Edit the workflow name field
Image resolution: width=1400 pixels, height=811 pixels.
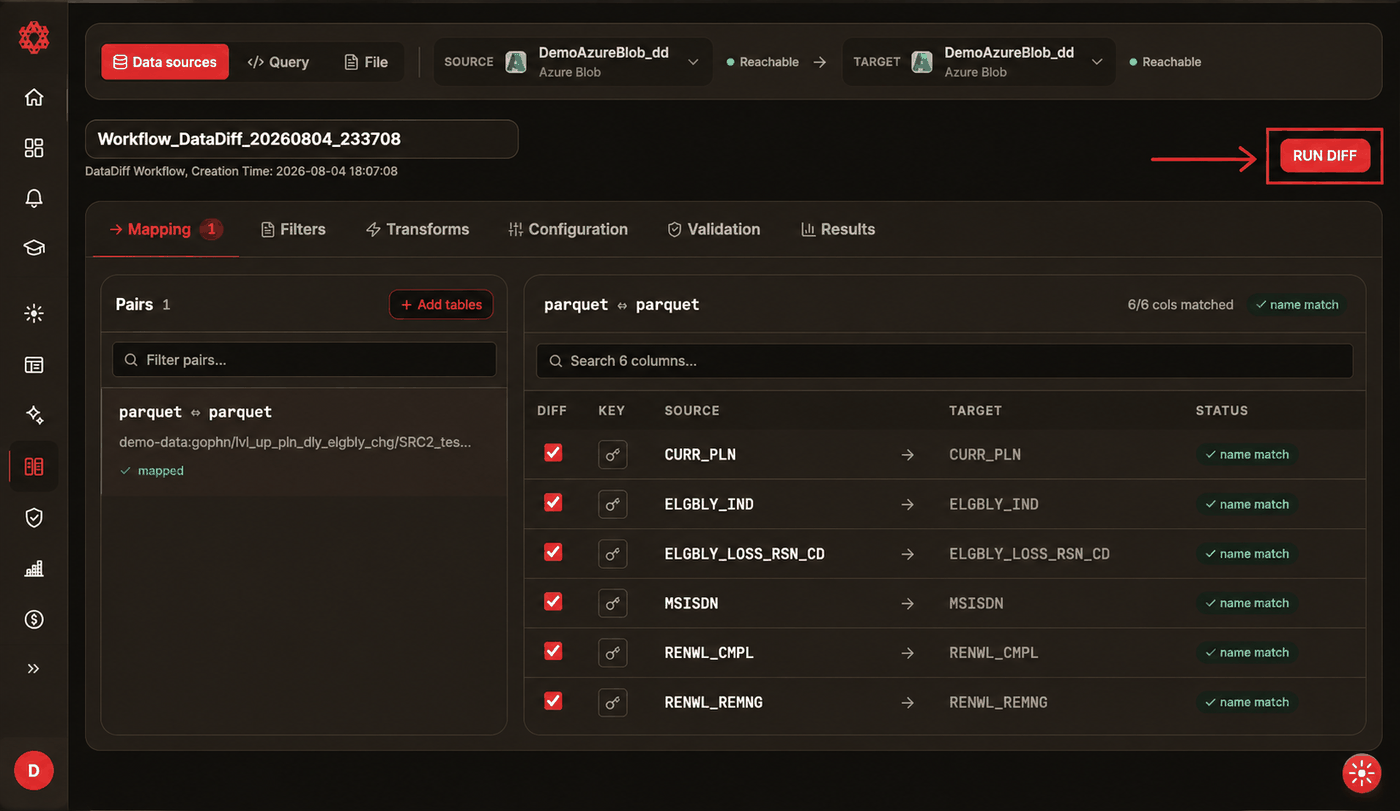[302, 139]
